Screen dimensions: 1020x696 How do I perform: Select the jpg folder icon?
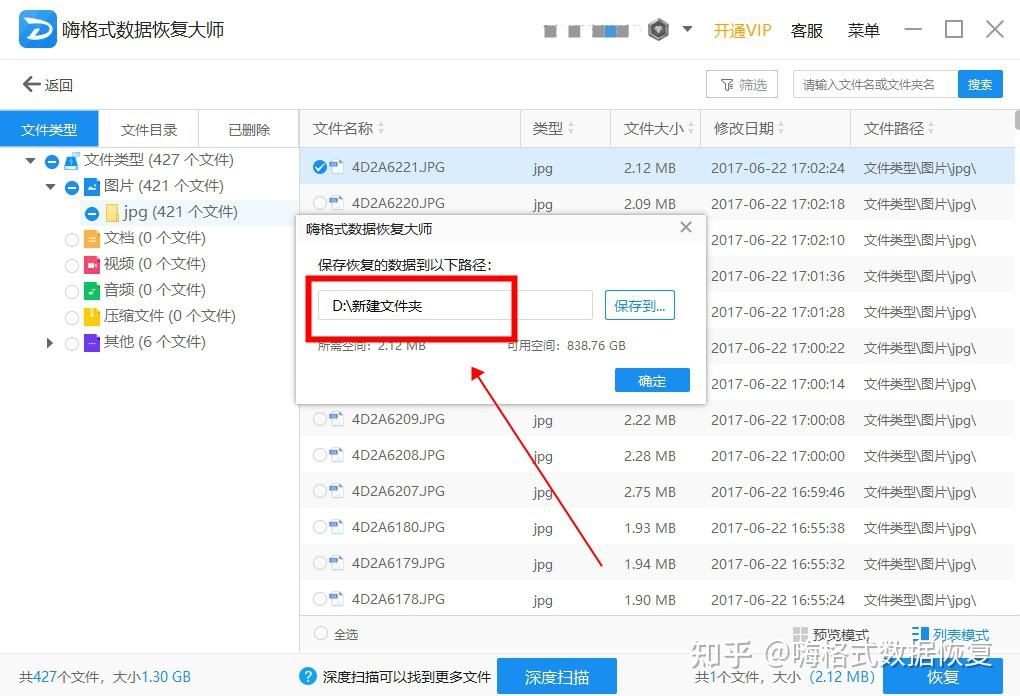pyautogui.click(x=112, y=213)
